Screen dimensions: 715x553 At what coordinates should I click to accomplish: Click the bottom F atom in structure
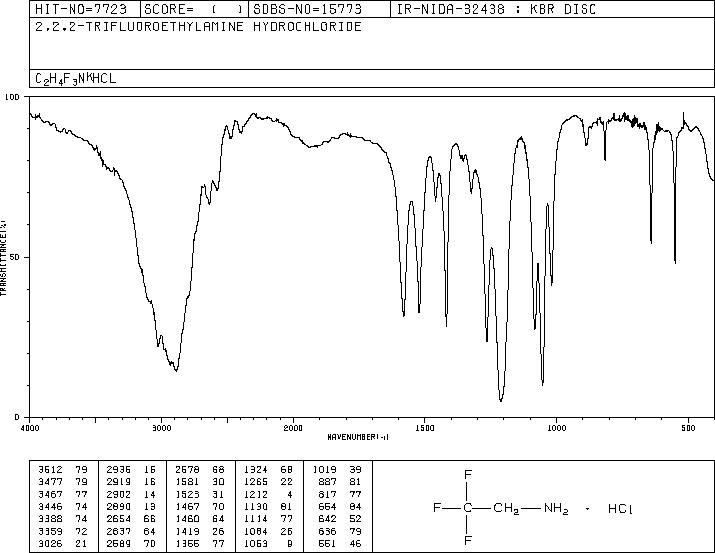coord(468,541)
